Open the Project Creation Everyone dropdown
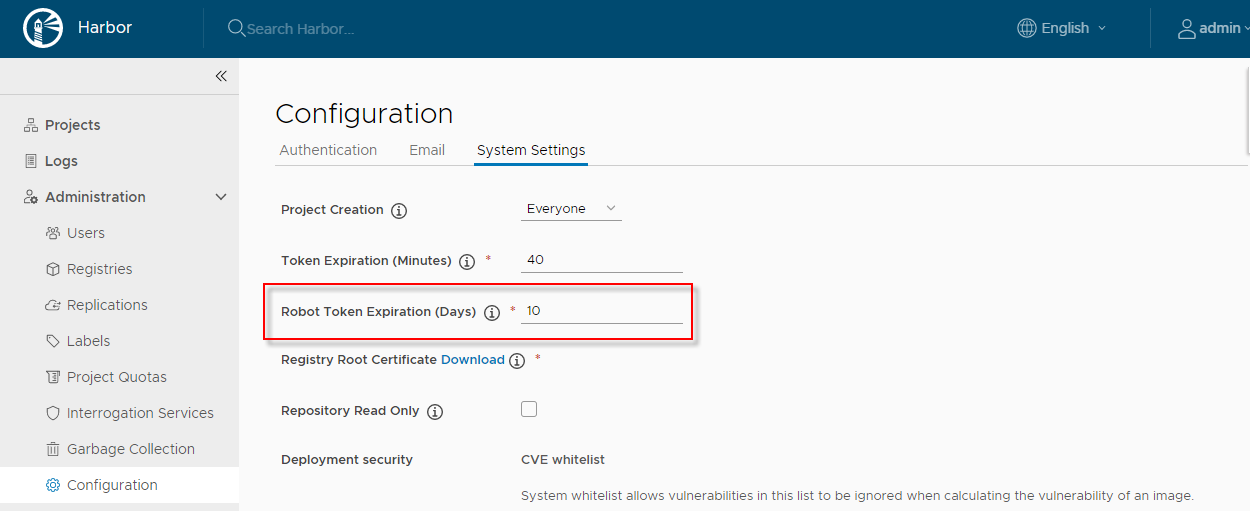The width and height of the screenshot is (1250, 511). coord(571,209)
